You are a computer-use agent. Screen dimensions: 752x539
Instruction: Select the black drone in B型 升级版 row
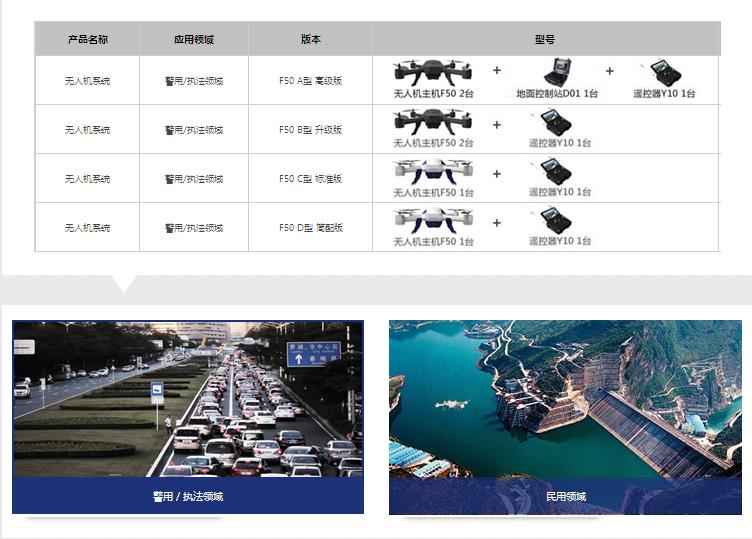[432, 121]
